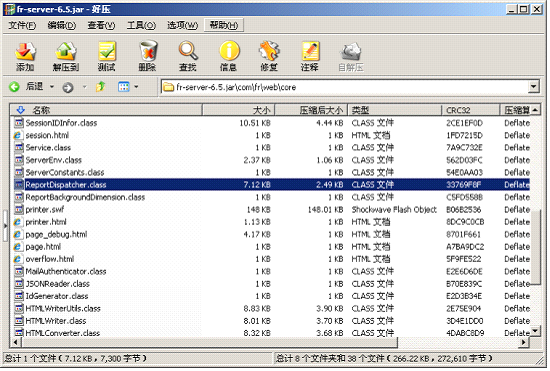Click the 解压到 (Extract to) toolbar icon

pyautogui.click(x=66, y=52)
